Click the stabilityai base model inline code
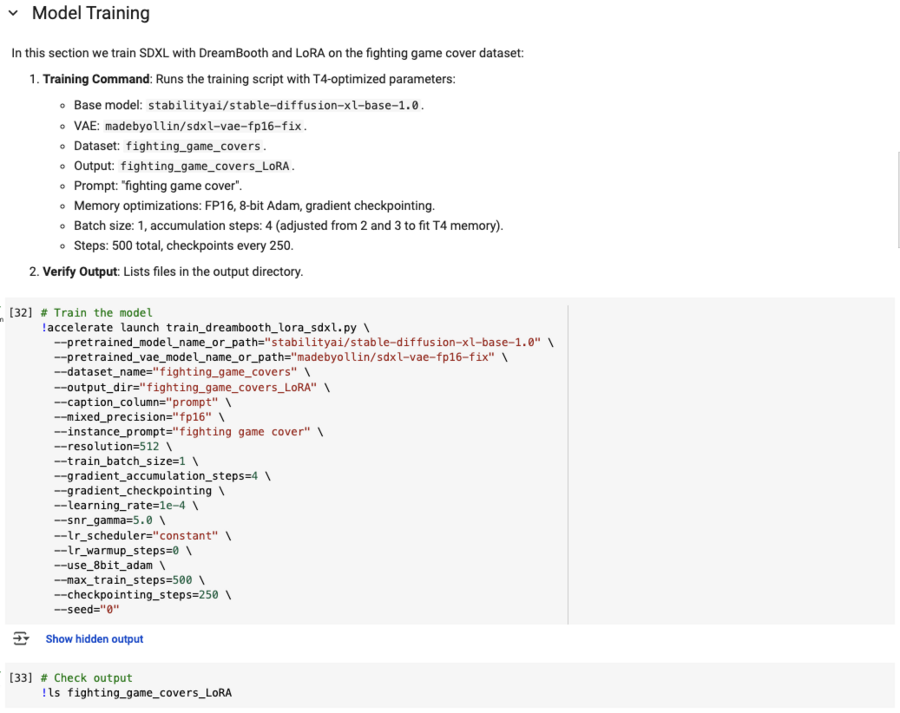 285,105
